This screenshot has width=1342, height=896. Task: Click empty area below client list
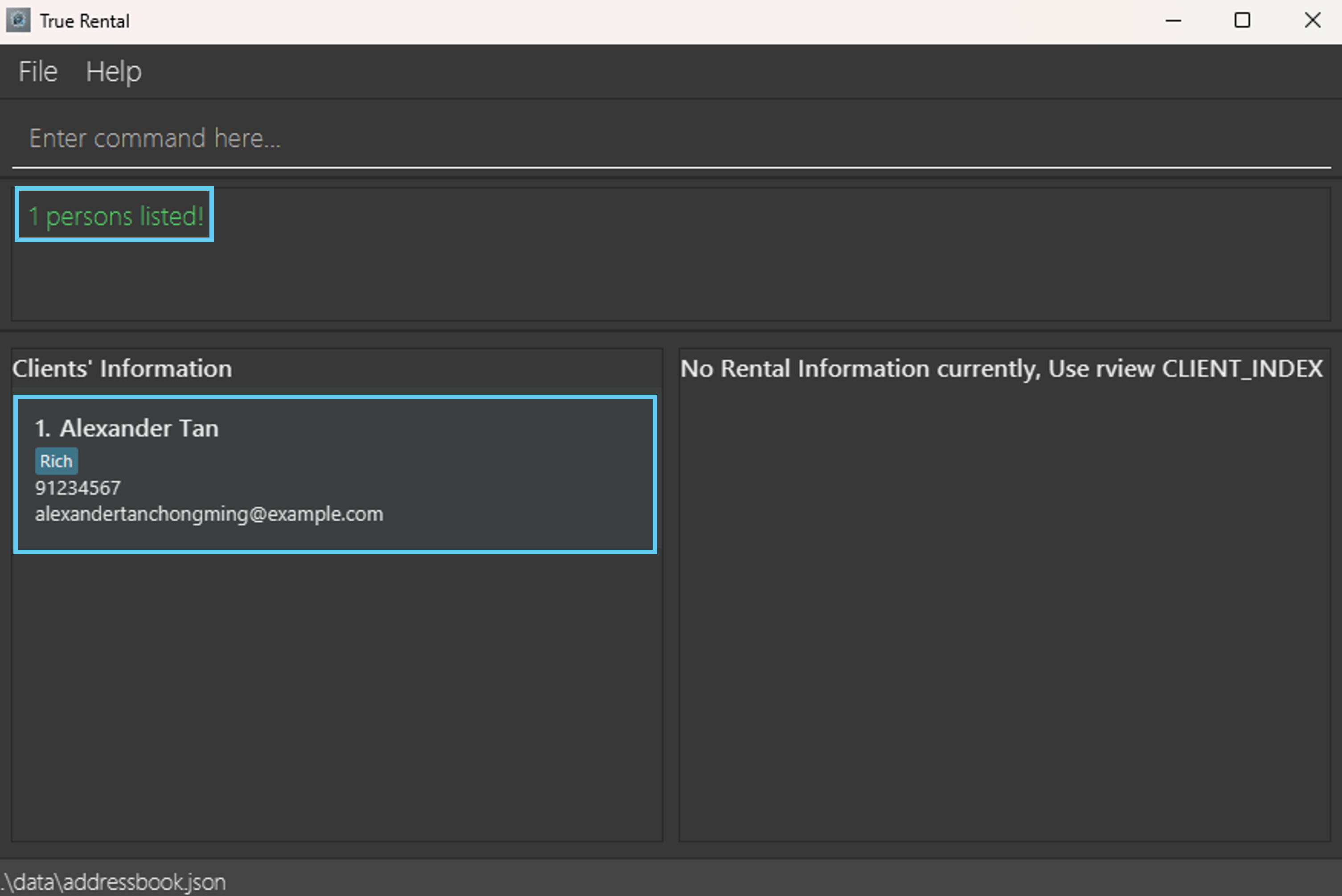[336, 697]
